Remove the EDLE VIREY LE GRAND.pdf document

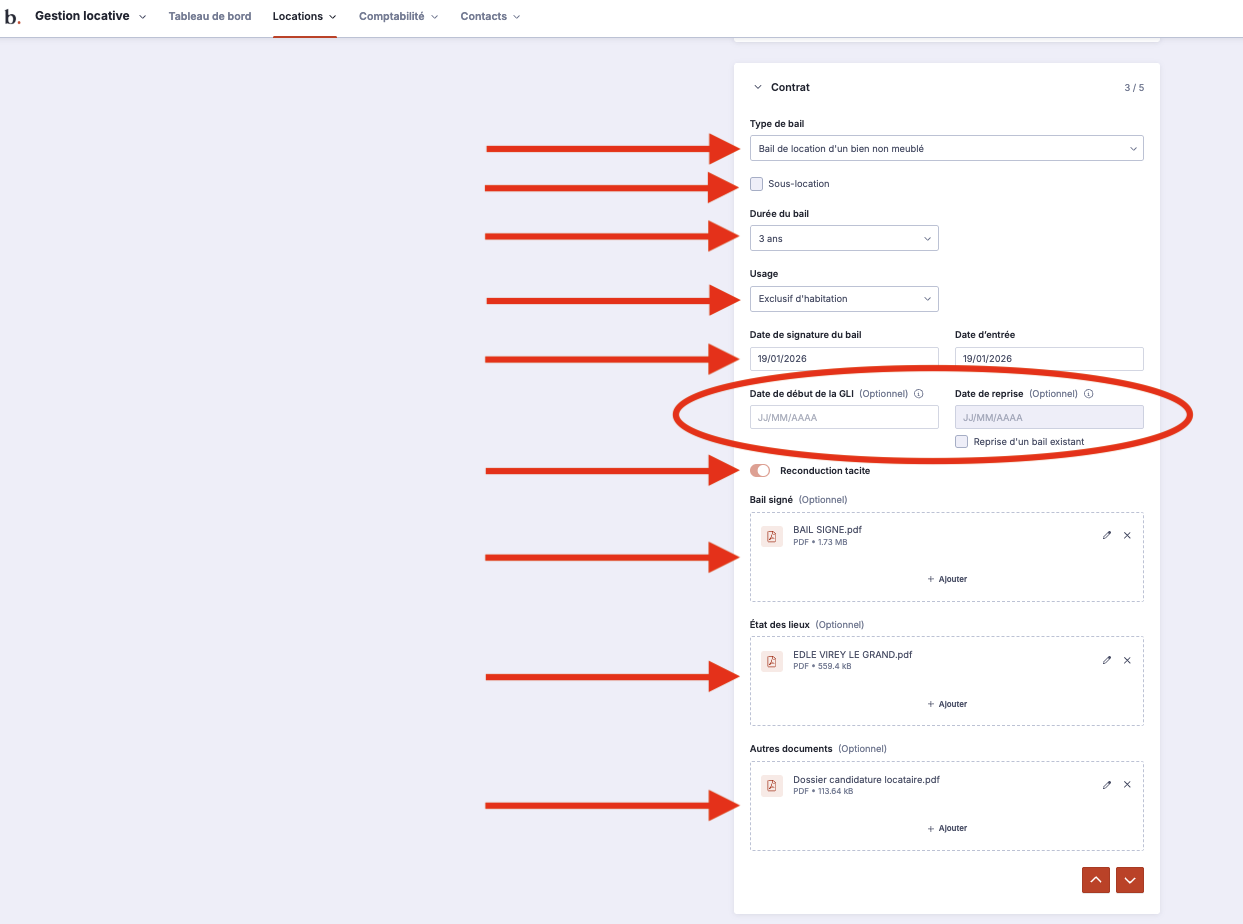click(1127, 660)
